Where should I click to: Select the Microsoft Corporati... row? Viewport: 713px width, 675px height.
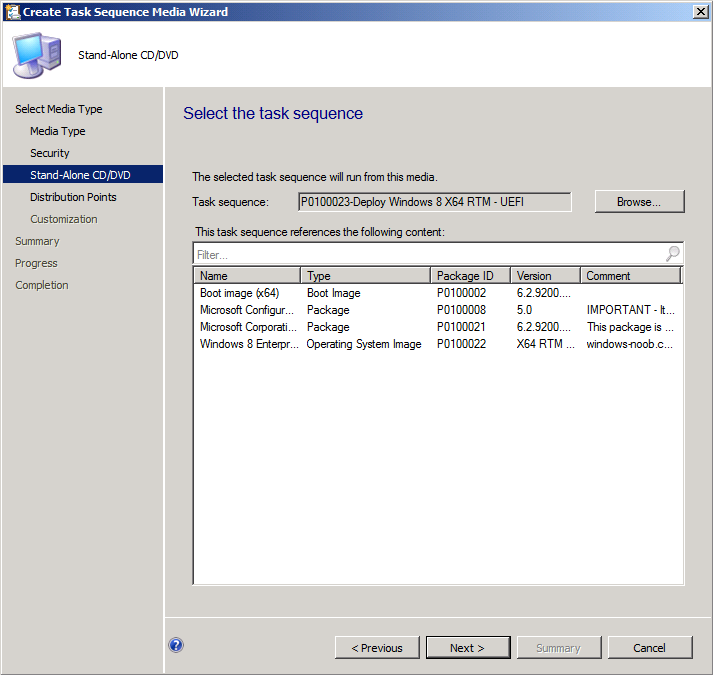pos(438,327)
